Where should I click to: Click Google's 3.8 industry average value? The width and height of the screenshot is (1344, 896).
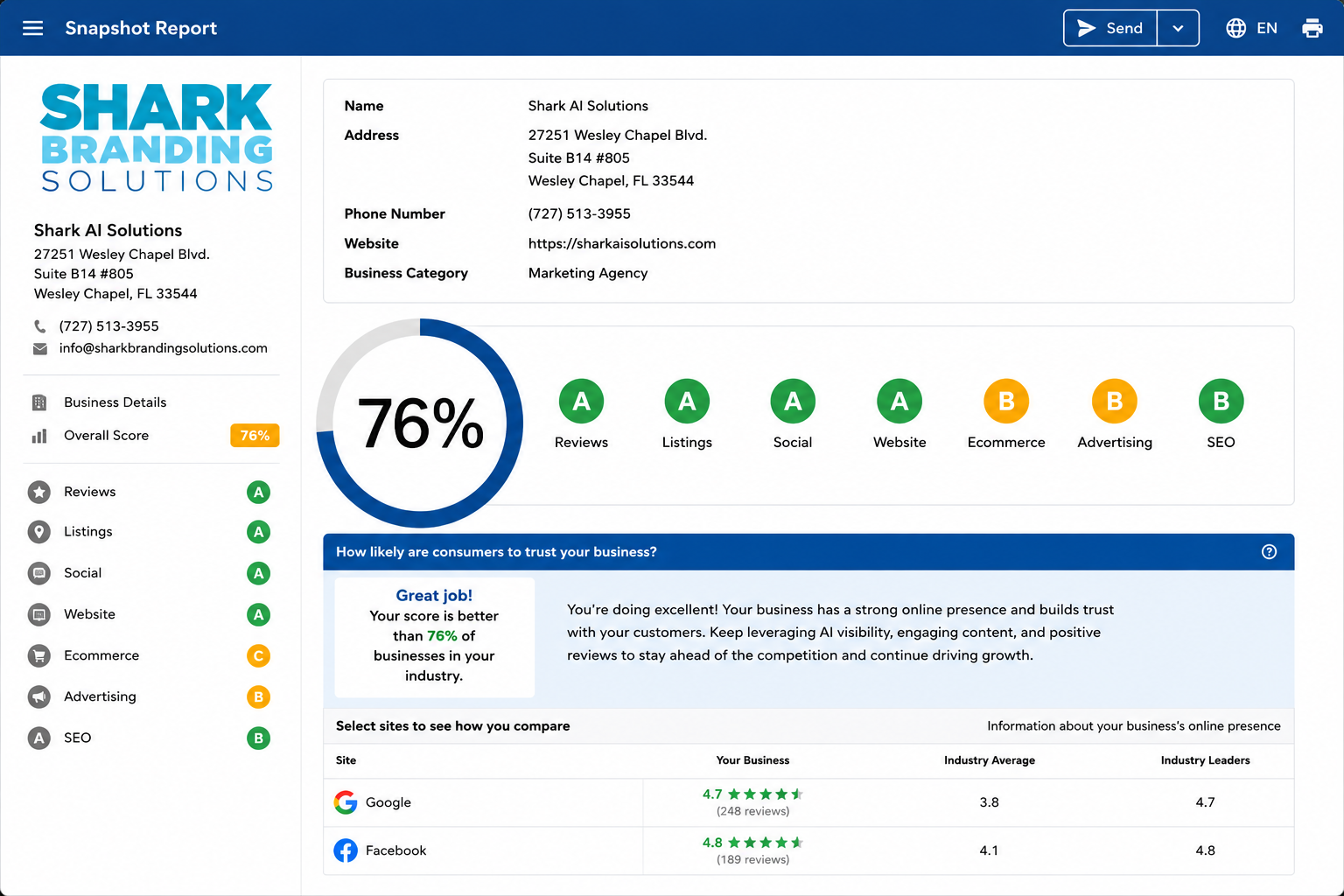[990, 802]
